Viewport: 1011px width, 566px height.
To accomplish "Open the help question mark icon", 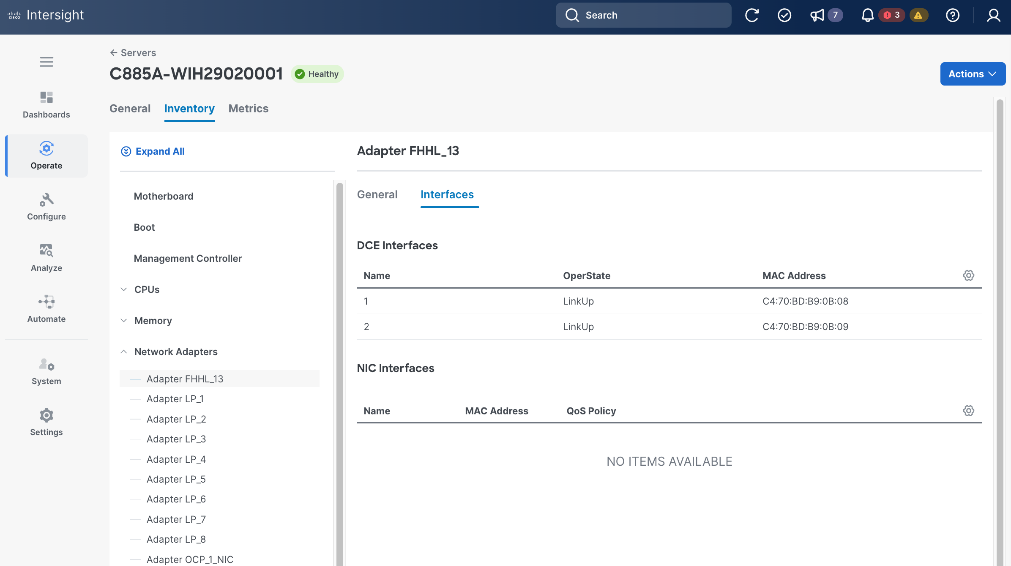I will (x=953, y=15).
